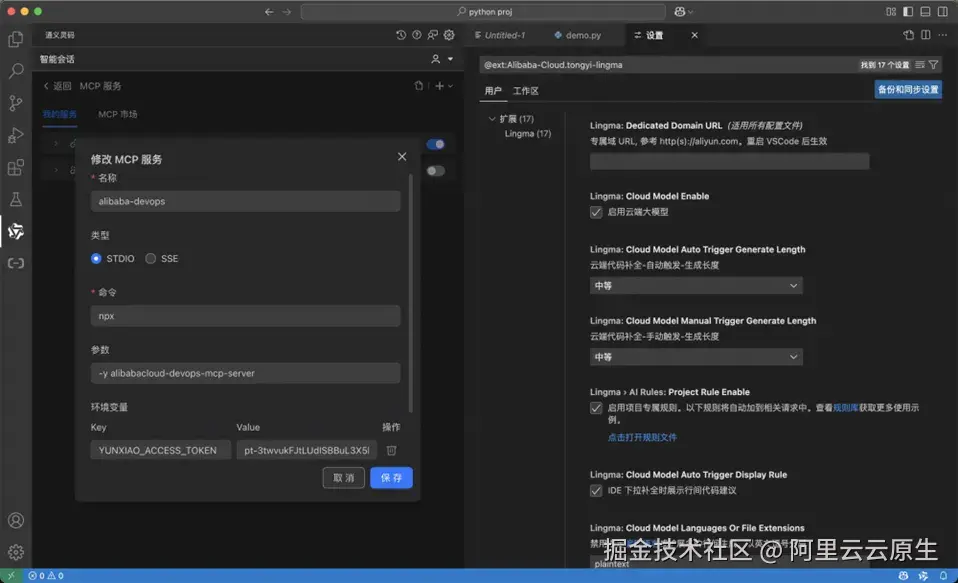Select 我的服务 tab
Viewport: 958px width, 583px height.
click(x=60, y=114)
